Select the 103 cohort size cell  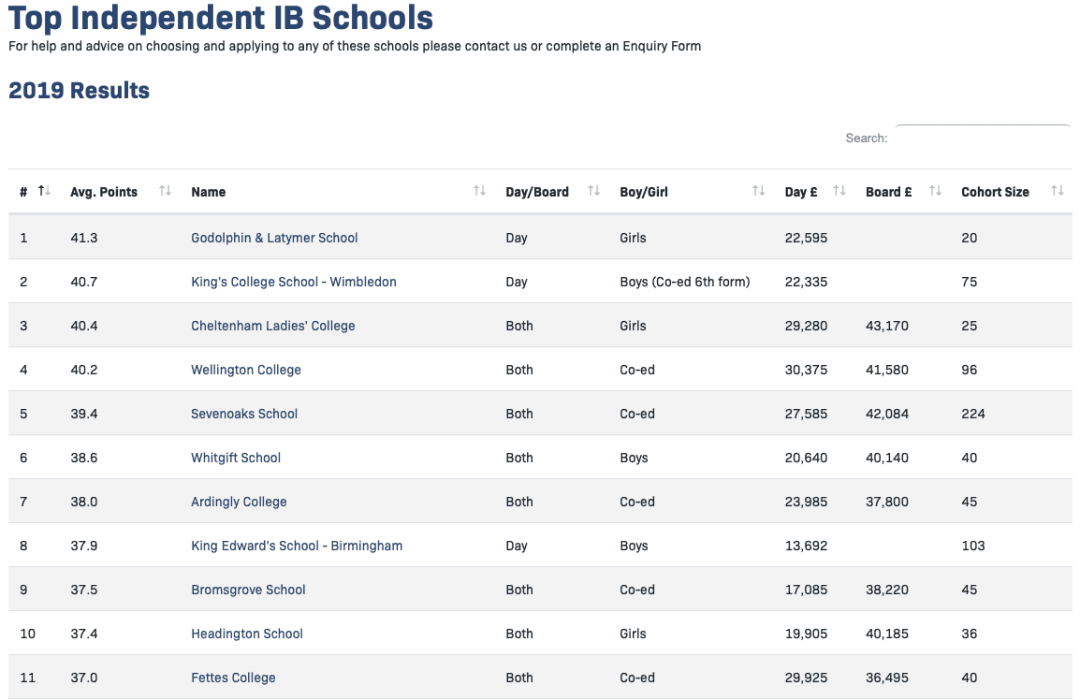tap(973, 546)
